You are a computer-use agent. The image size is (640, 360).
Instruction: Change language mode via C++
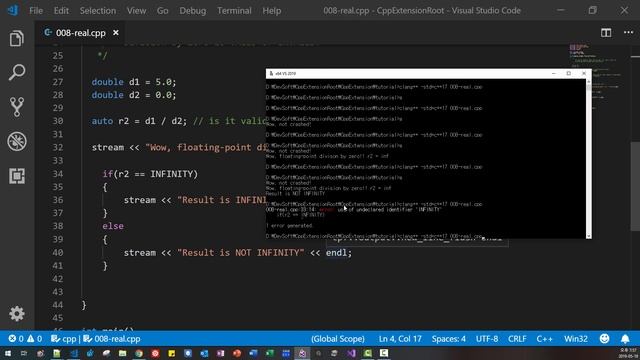coord(544,339)
